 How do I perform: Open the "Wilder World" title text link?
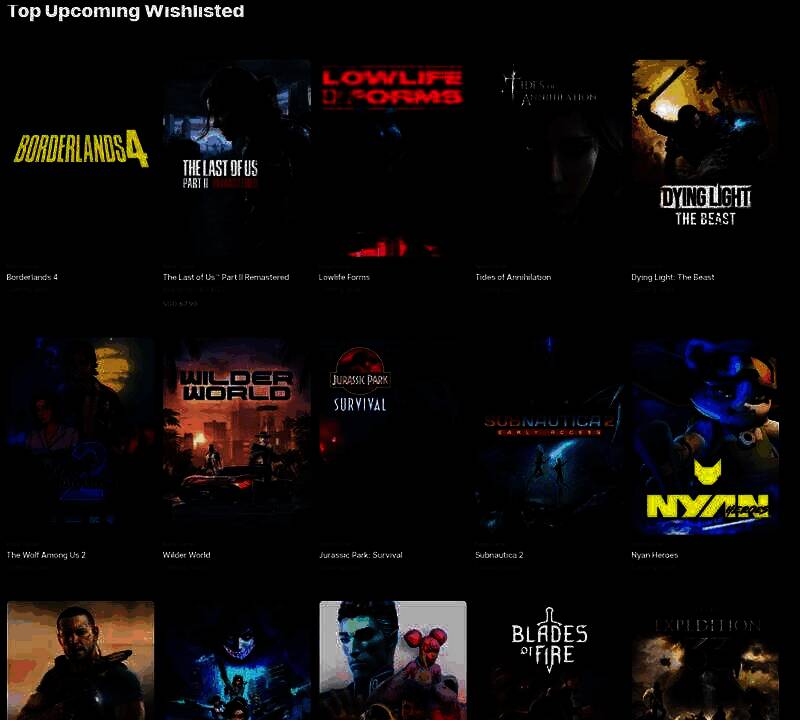coord(186,555)
